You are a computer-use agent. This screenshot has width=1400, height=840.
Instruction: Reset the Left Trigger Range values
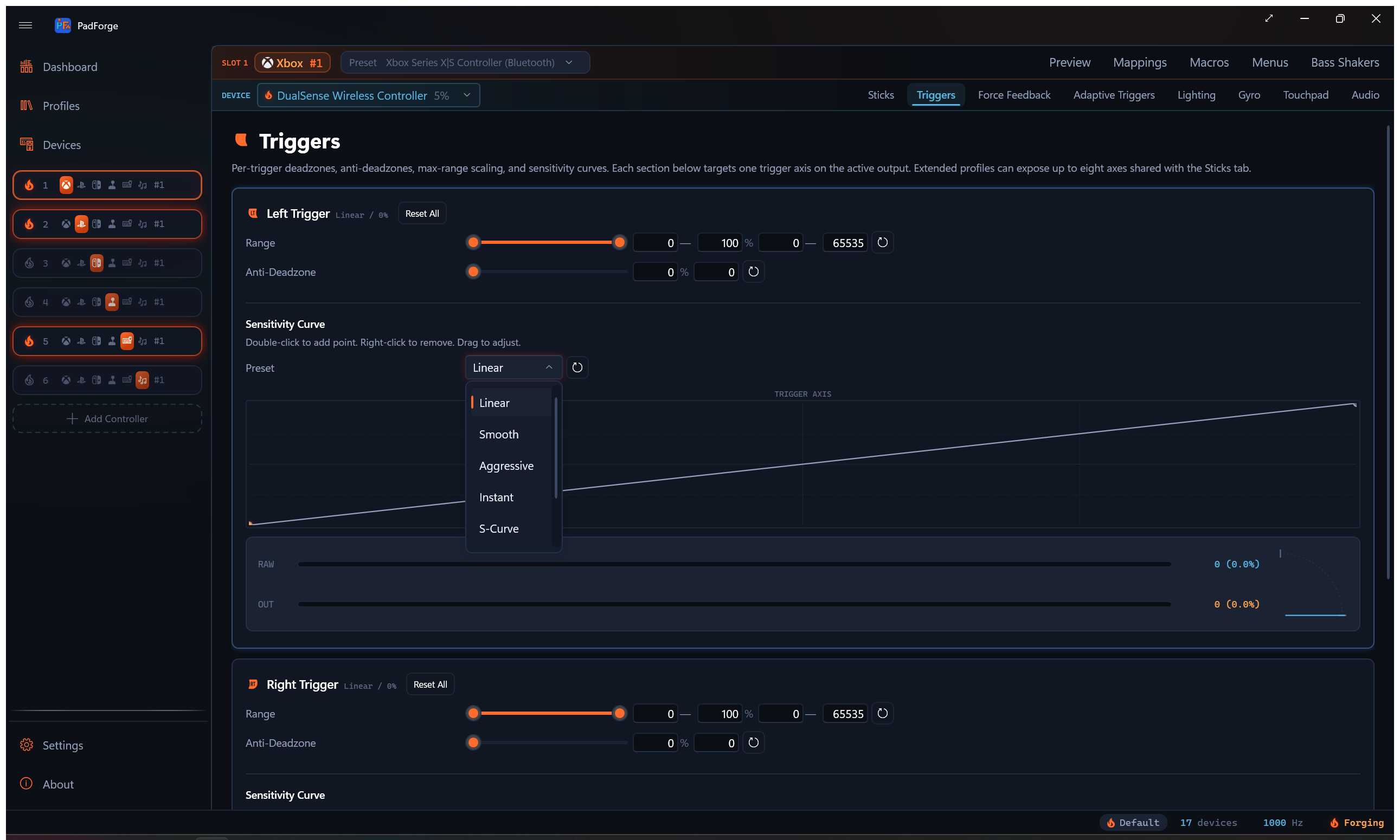[882, 243]
